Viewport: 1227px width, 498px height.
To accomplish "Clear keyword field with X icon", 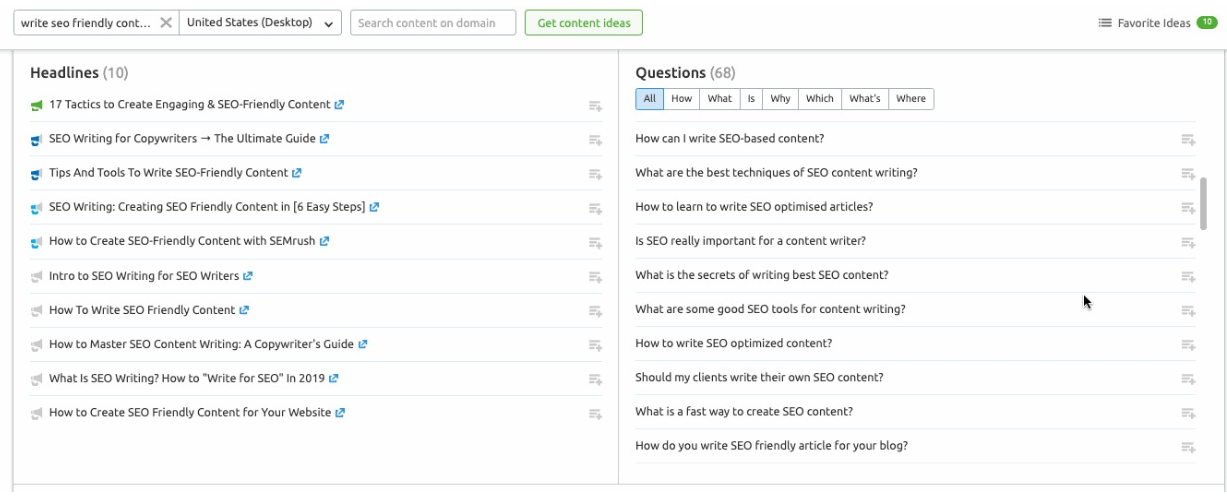I will 166,23.
